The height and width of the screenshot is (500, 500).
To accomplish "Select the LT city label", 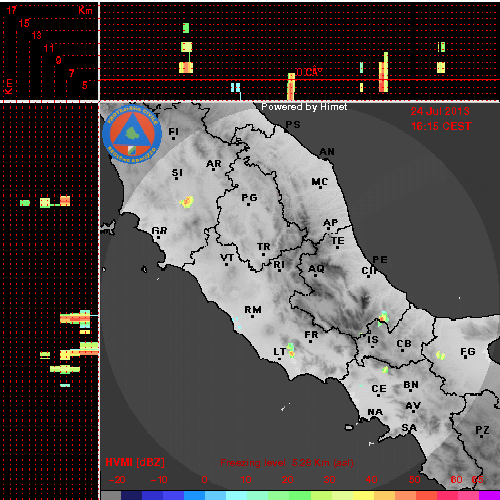I will (x=279, y=352).
